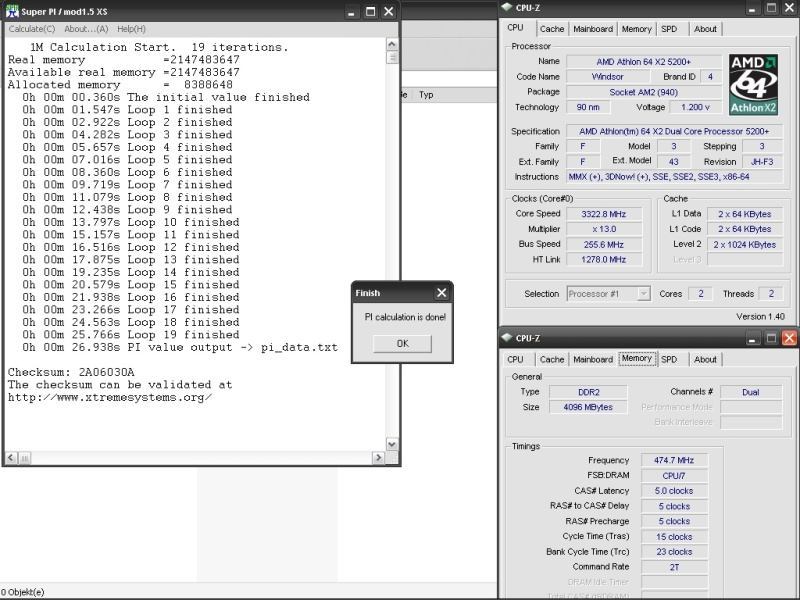The height and width of the screenshot is (600, 800).
Task: Click the Bus Speed value 255.6 MHz
Action: click(604, 244)
